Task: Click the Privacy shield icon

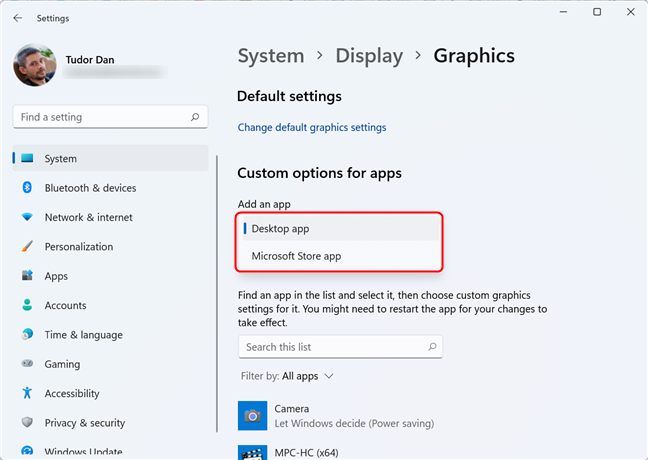Action: coord(27,422)
